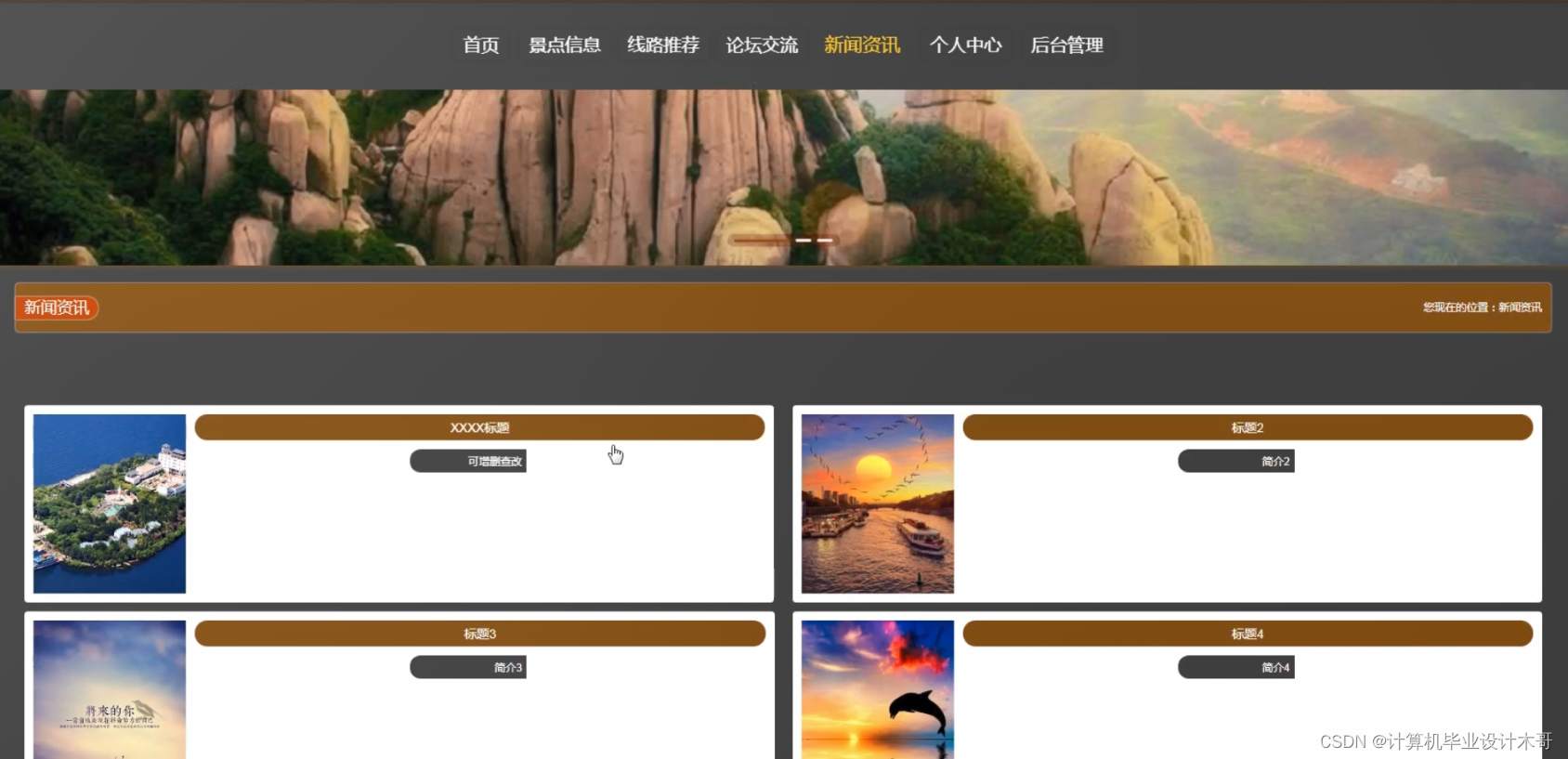The height and width of the screenshot is (759, 1568).
Task: Click the XXXX标题 news title bar
Action: (x=480, y=427)
